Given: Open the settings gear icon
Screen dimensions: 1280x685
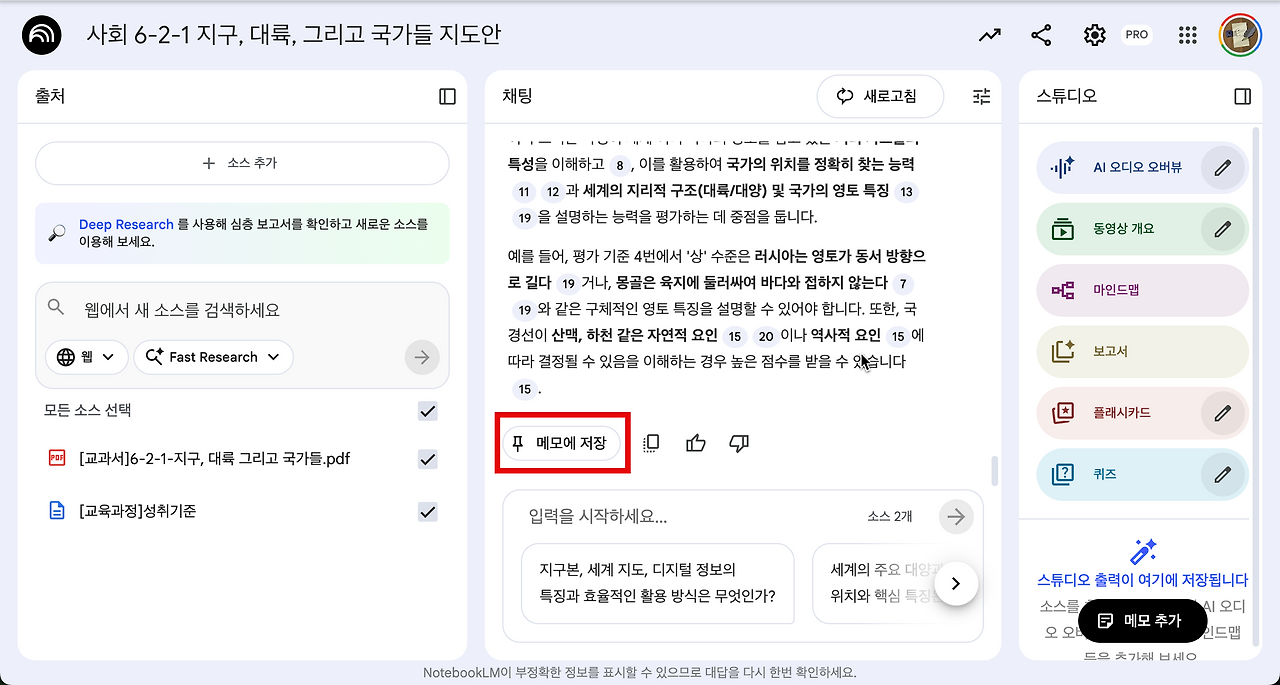Looking at the screenshot, I should [x=1094, y=35].
